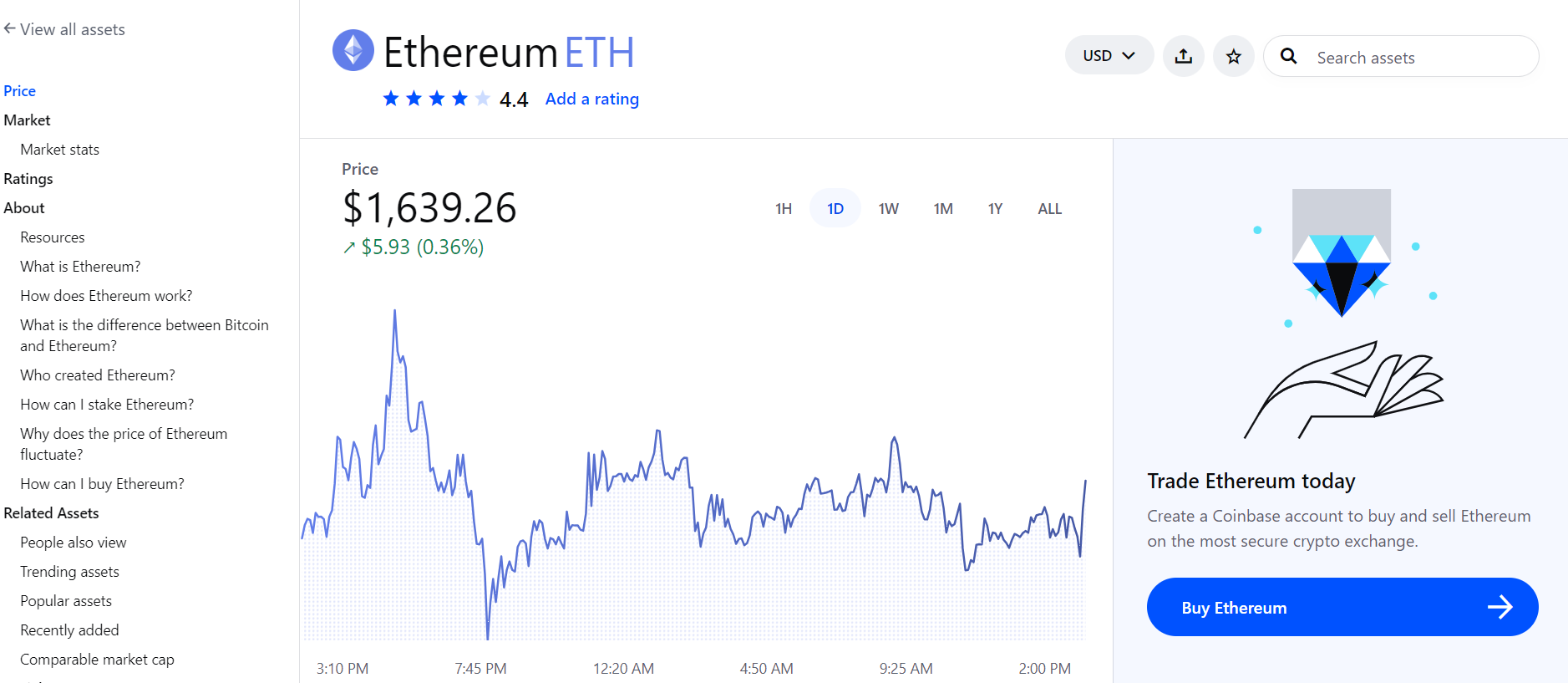Add Ethereum to watchlist with star icon

(x=1233, y=56)
